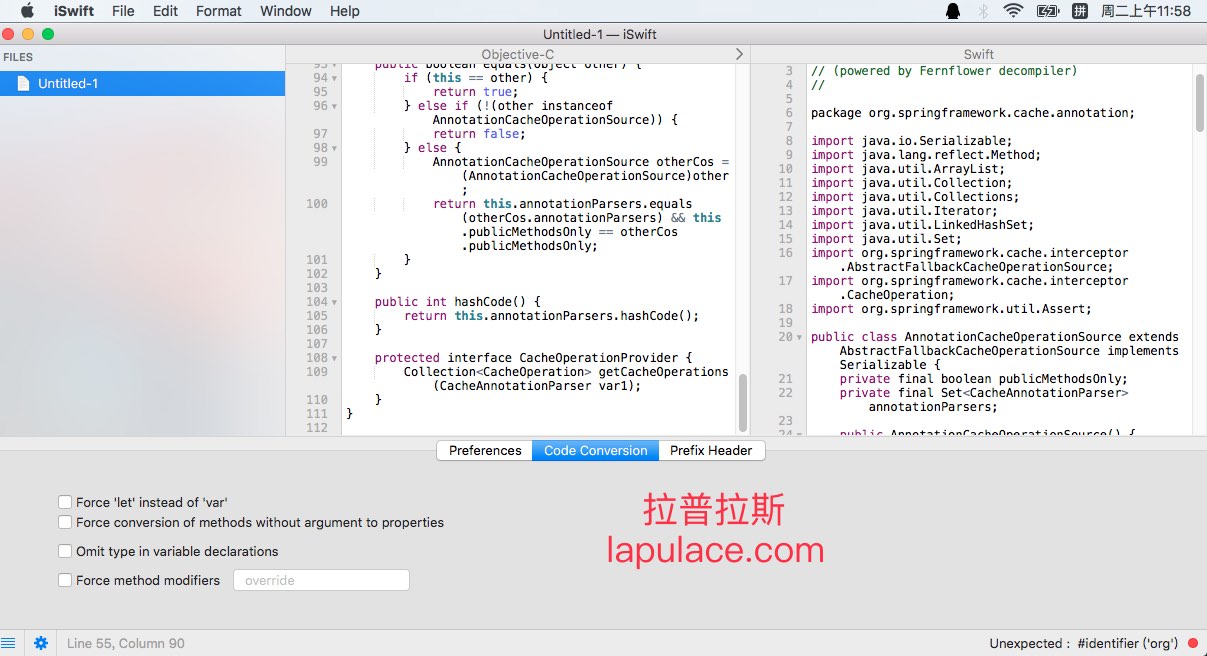
Task: Click the Swift pane vertical scrollbar
Action: [x=1199, y=104]
